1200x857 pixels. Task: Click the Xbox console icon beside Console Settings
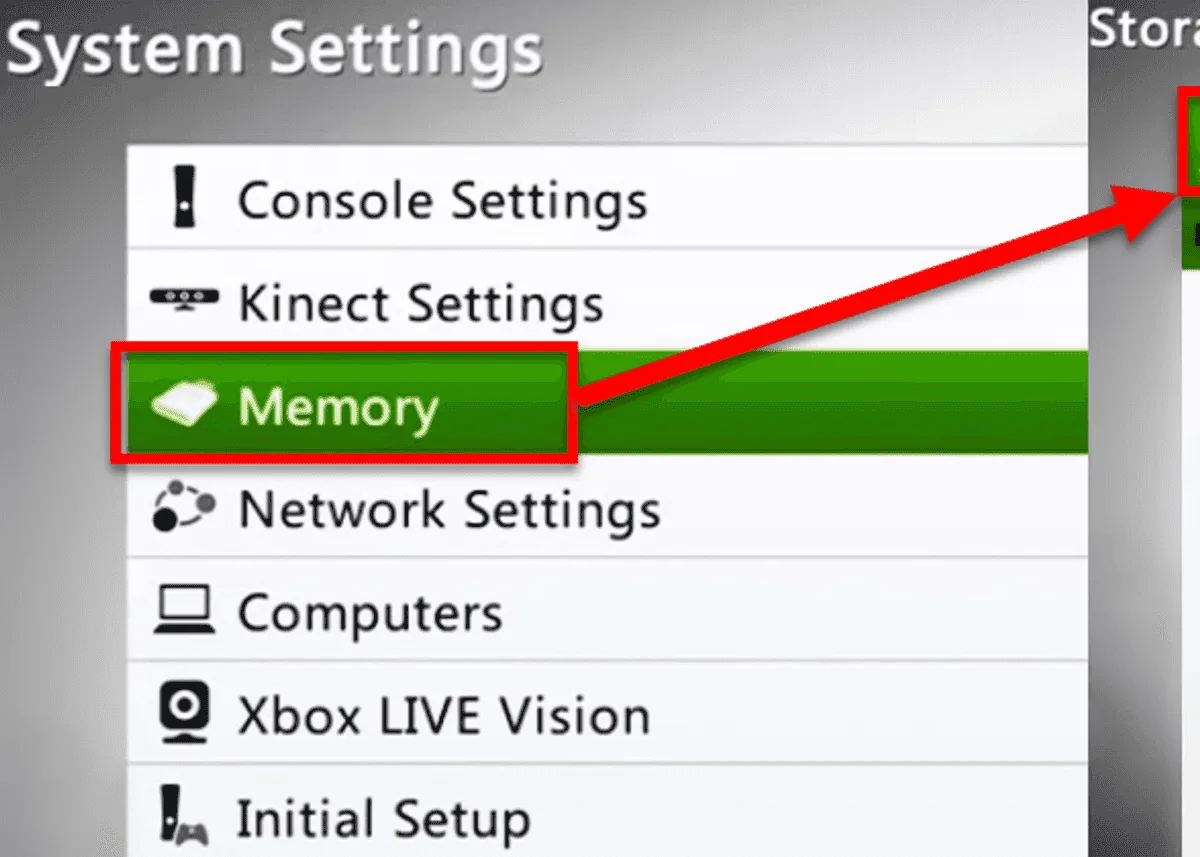183,198
